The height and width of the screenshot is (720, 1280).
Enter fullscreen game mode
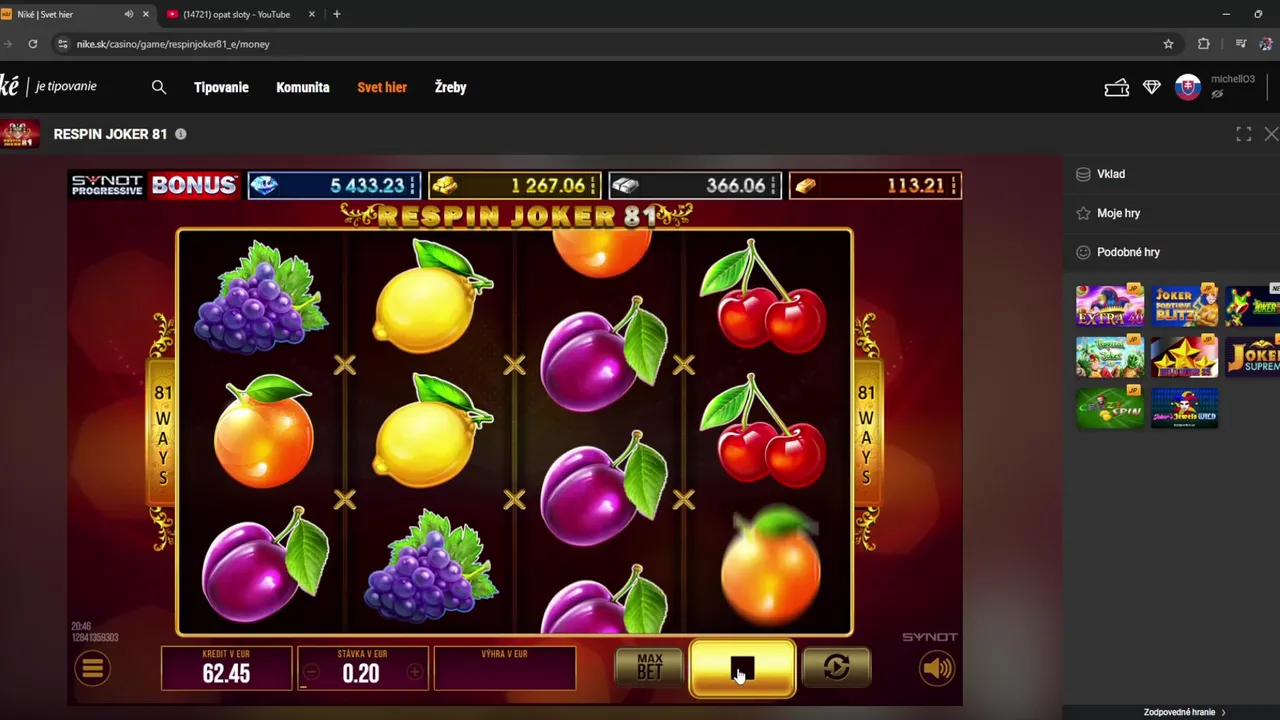point(1244,134)
